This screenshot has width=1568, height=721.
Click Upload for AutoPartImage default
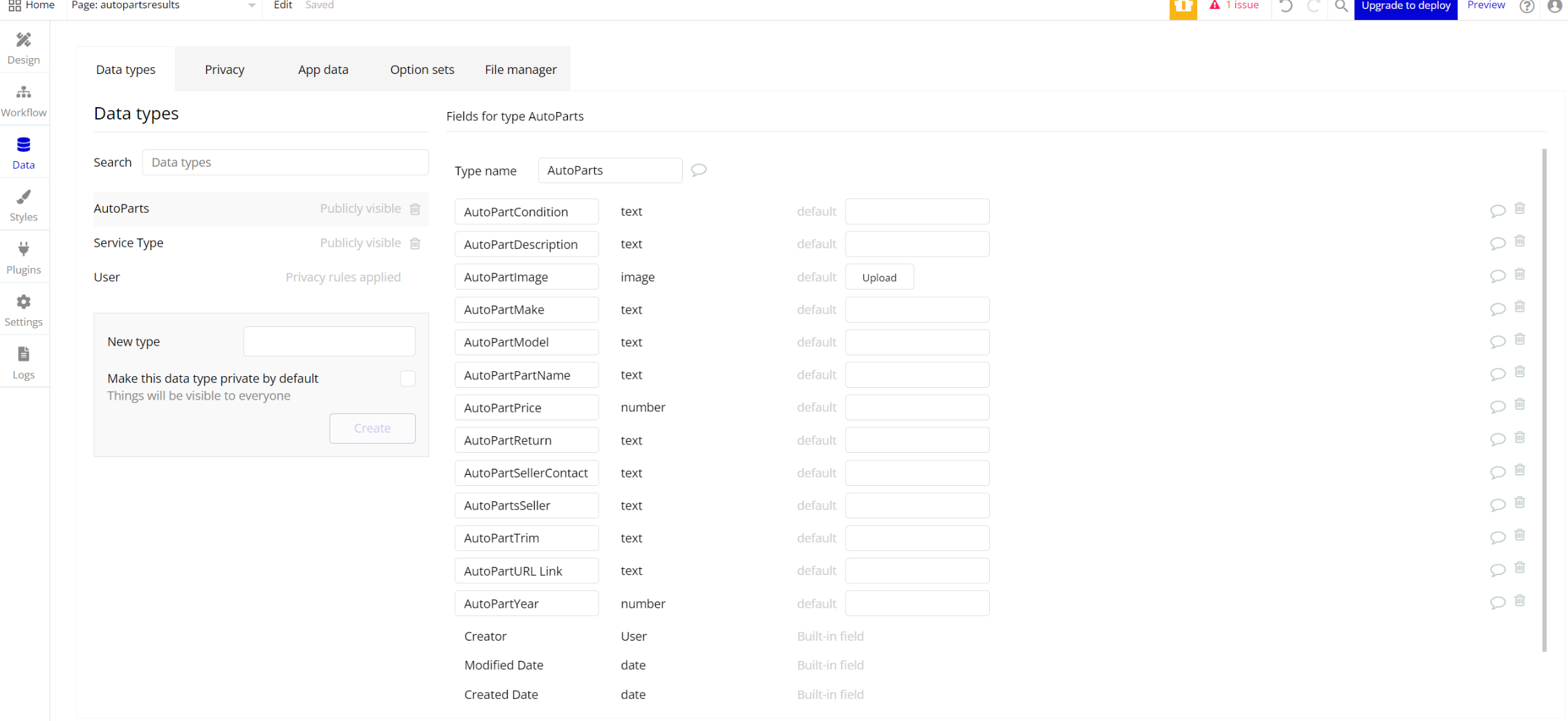click(x=879, y=277)
